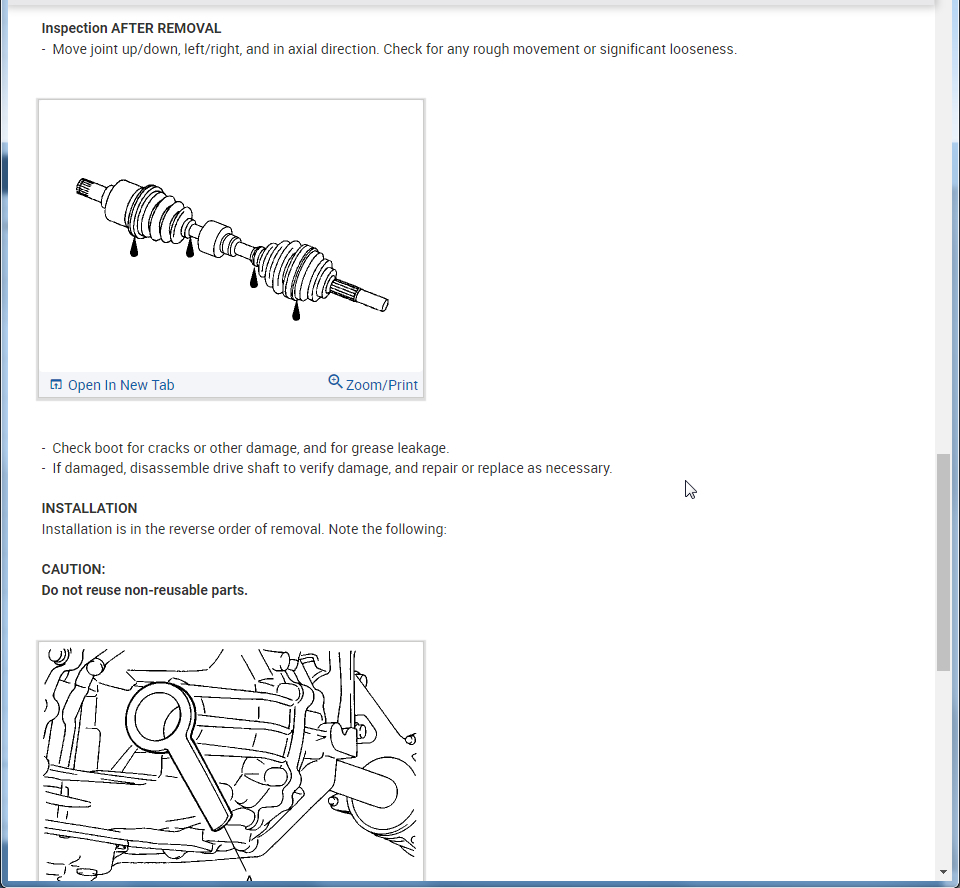The image size is (960, 888).
Task: Click 'Do not reuse non-reusable parts.' text
Action: [x=144, y=590]
